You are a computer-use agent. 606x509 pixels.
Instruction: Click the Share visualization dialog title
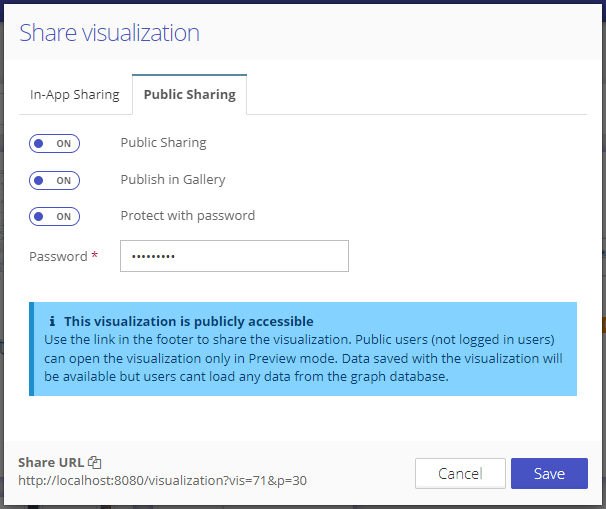point(109,33)
